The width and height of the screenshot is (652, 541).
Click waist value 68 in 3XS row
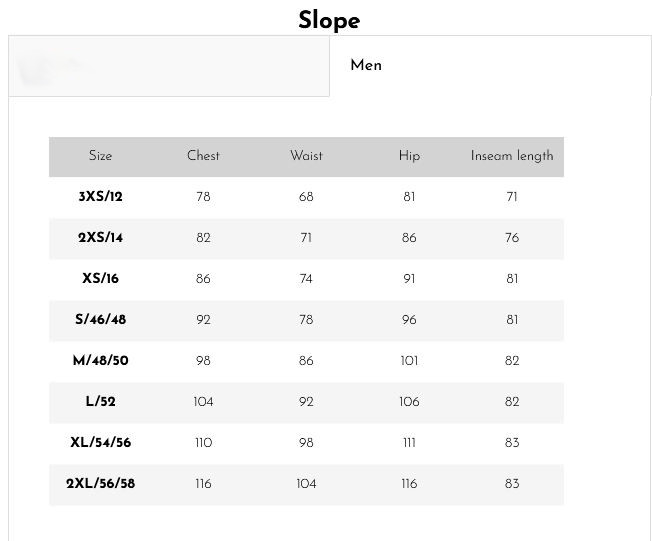(306, 197)
